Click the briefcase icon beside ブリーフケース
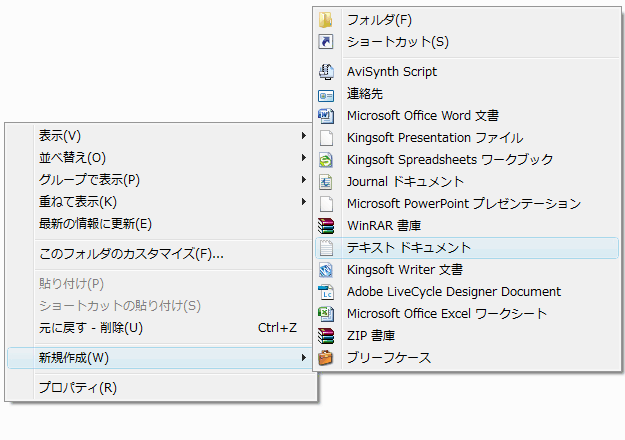Viewport: 625px width, 440px height. pyautogui.click(x=326, y=358)
